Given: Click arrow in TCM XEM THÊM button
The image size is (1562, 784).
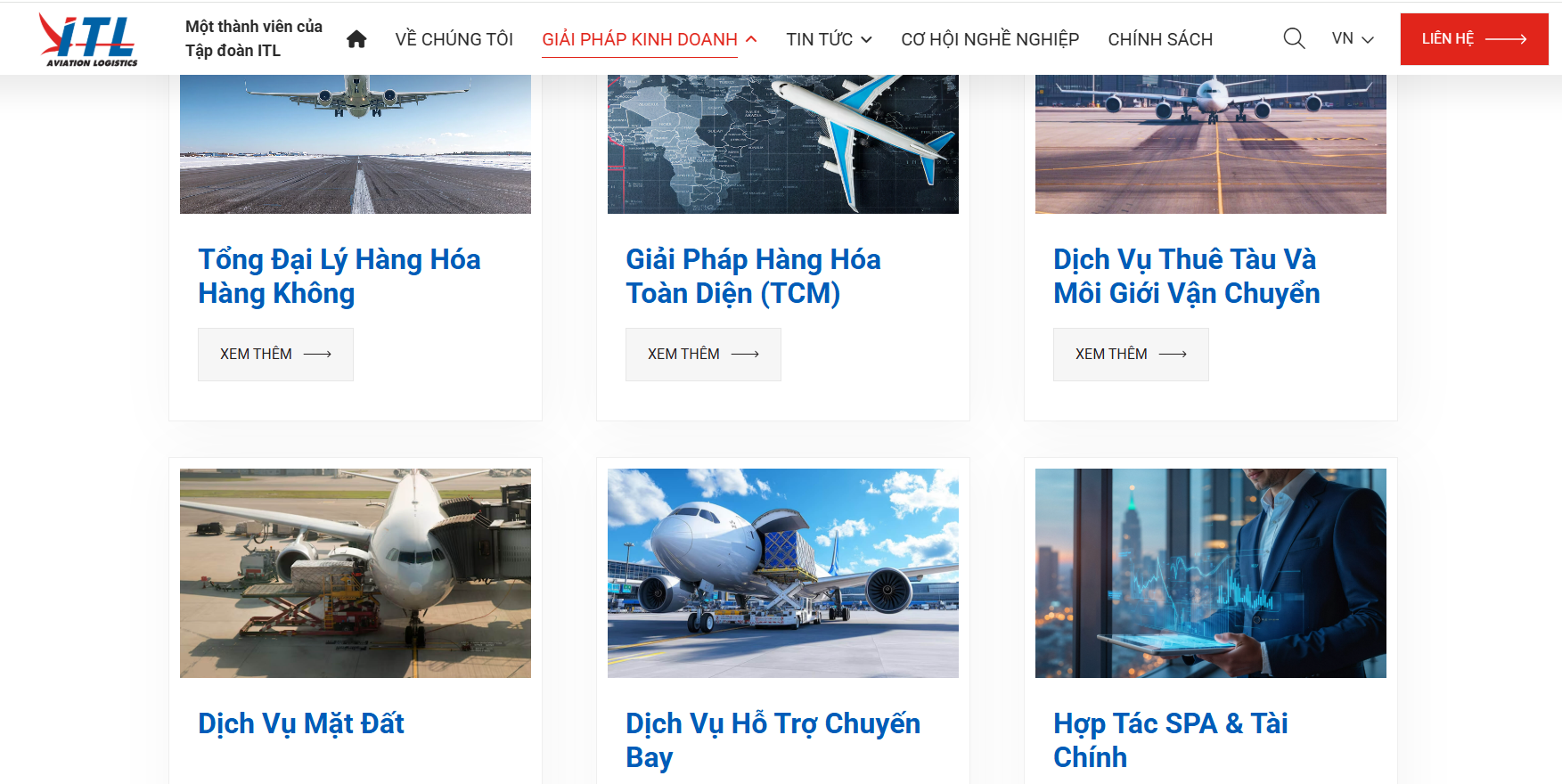Looking at the screenshot, I should [745, 355].
